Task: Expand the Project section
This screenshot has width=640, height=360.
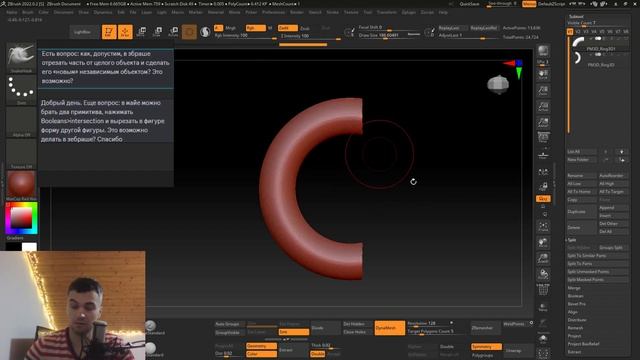Action: [574, 336]
